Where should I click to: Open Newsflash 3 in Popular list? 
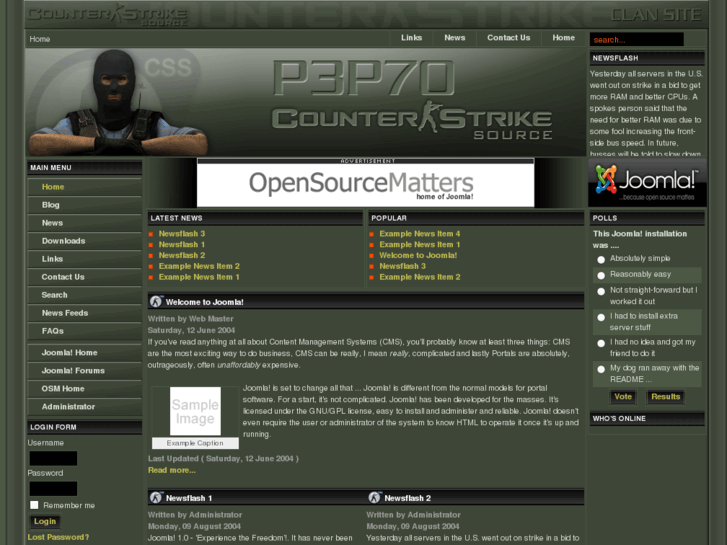coord(402,266)
